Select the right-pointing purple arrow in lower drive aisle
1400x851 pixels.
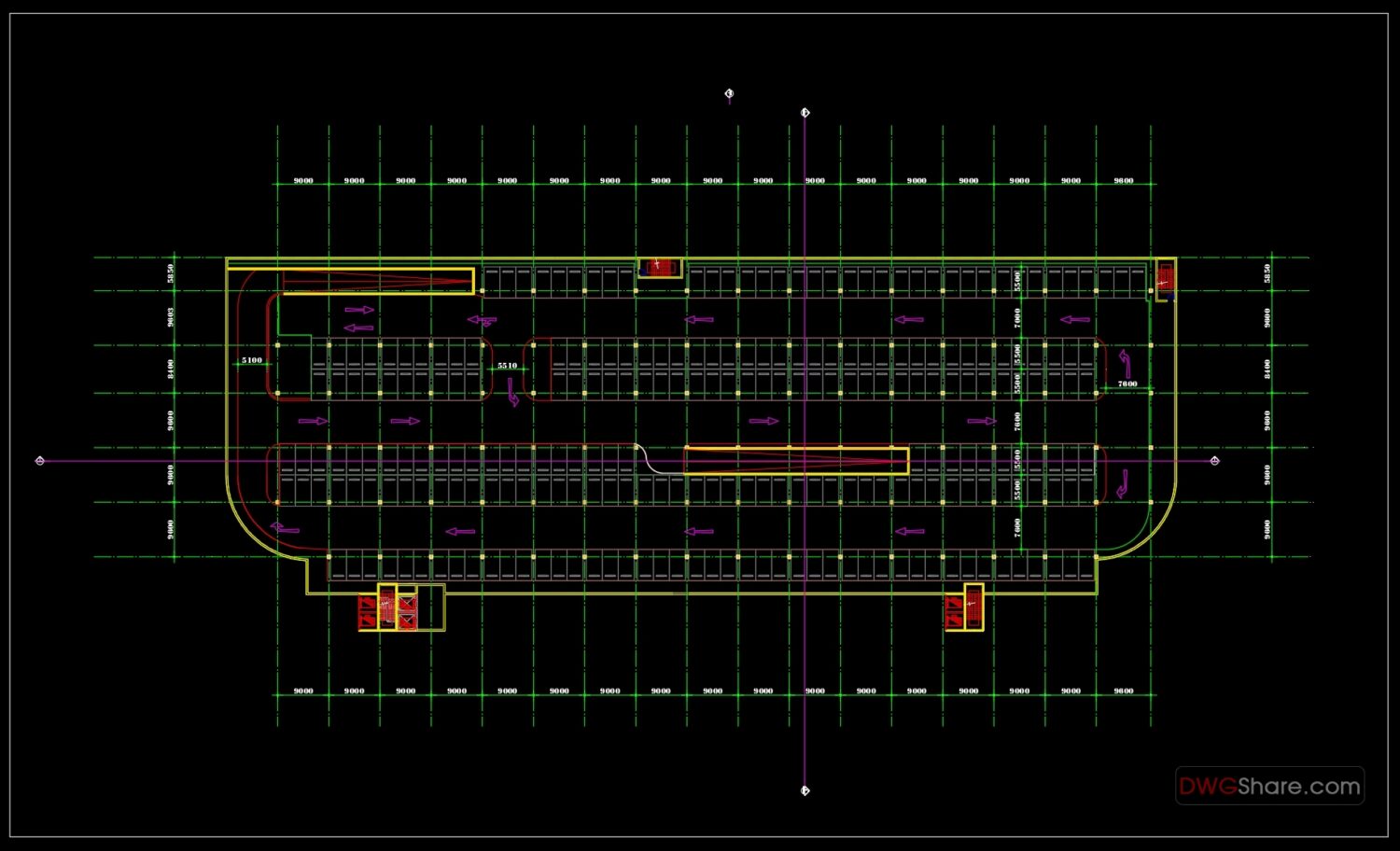click(765, 420)
